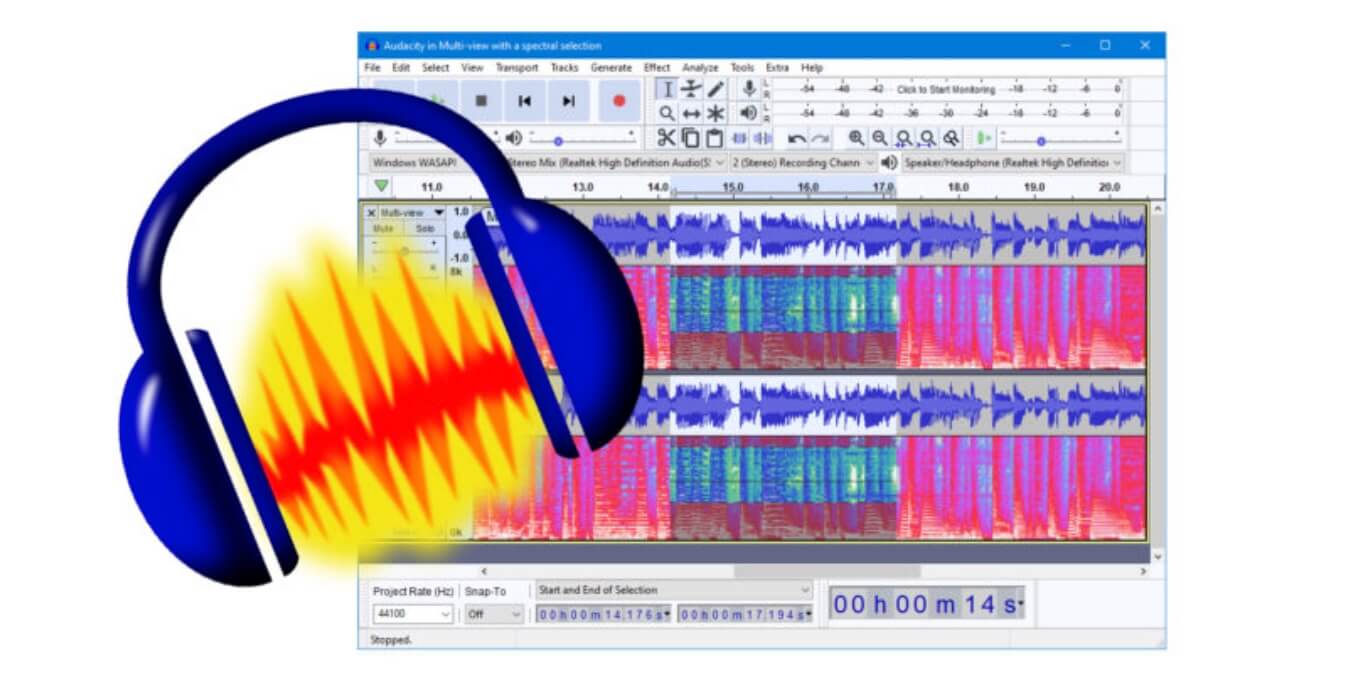Open the Snap-To Off dropdown

tap(494, 614)
